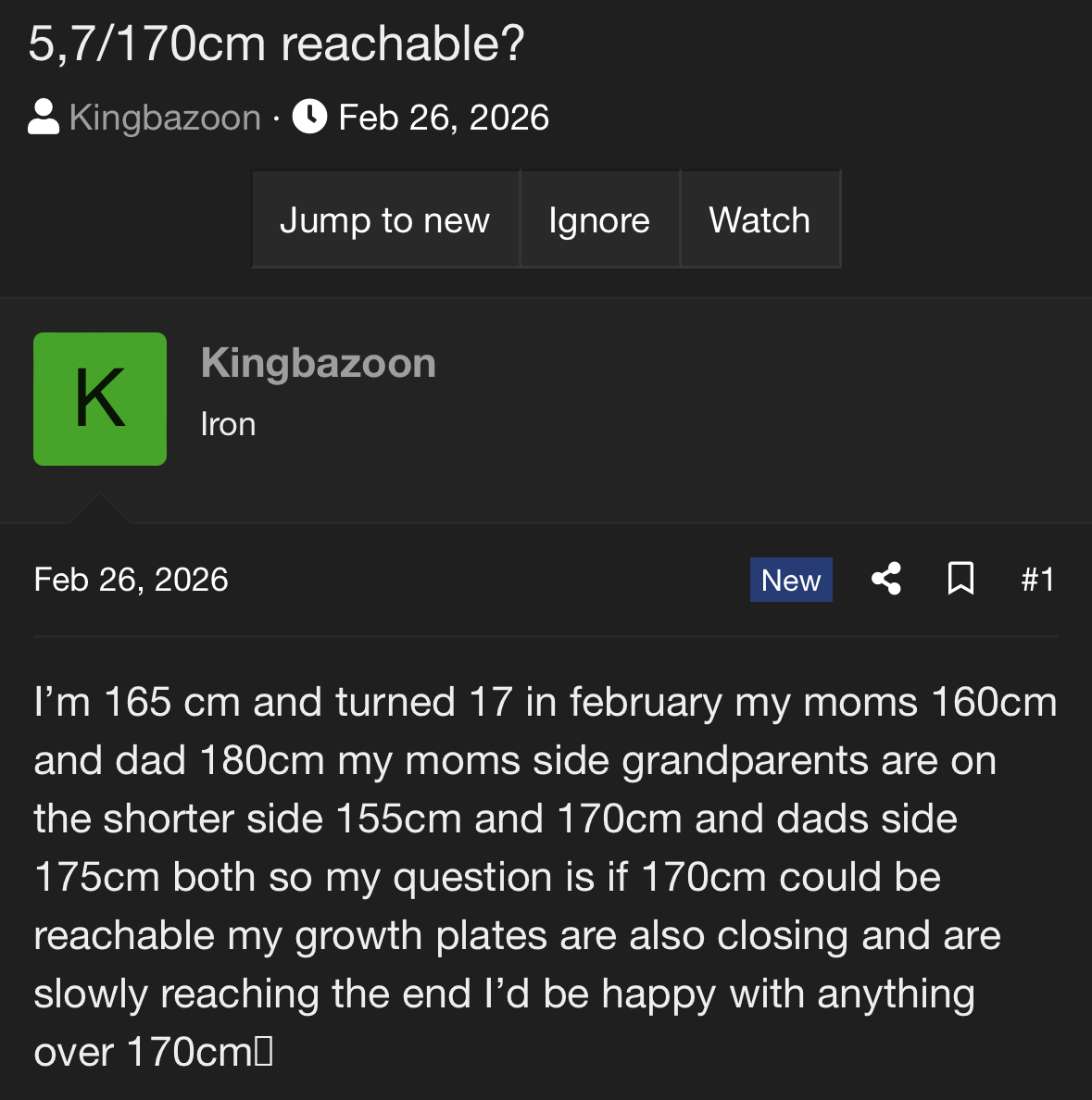
Task: Click the share icon on post #1
Action: pos(886,580)
